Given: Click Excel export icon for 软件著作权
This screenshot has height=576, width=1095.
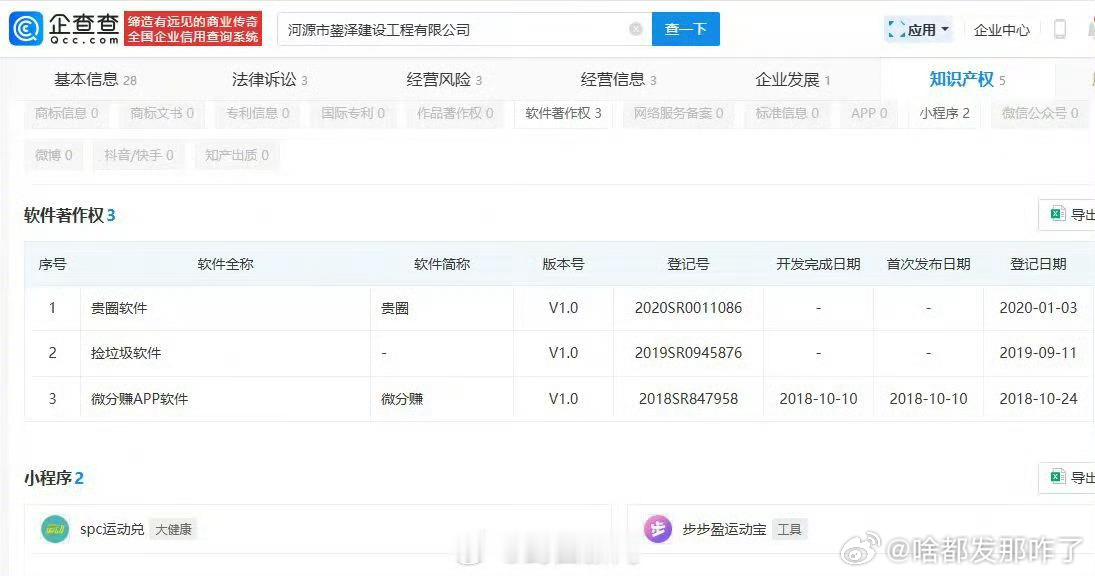Looking at the screenshot, I should point(1058,214).
